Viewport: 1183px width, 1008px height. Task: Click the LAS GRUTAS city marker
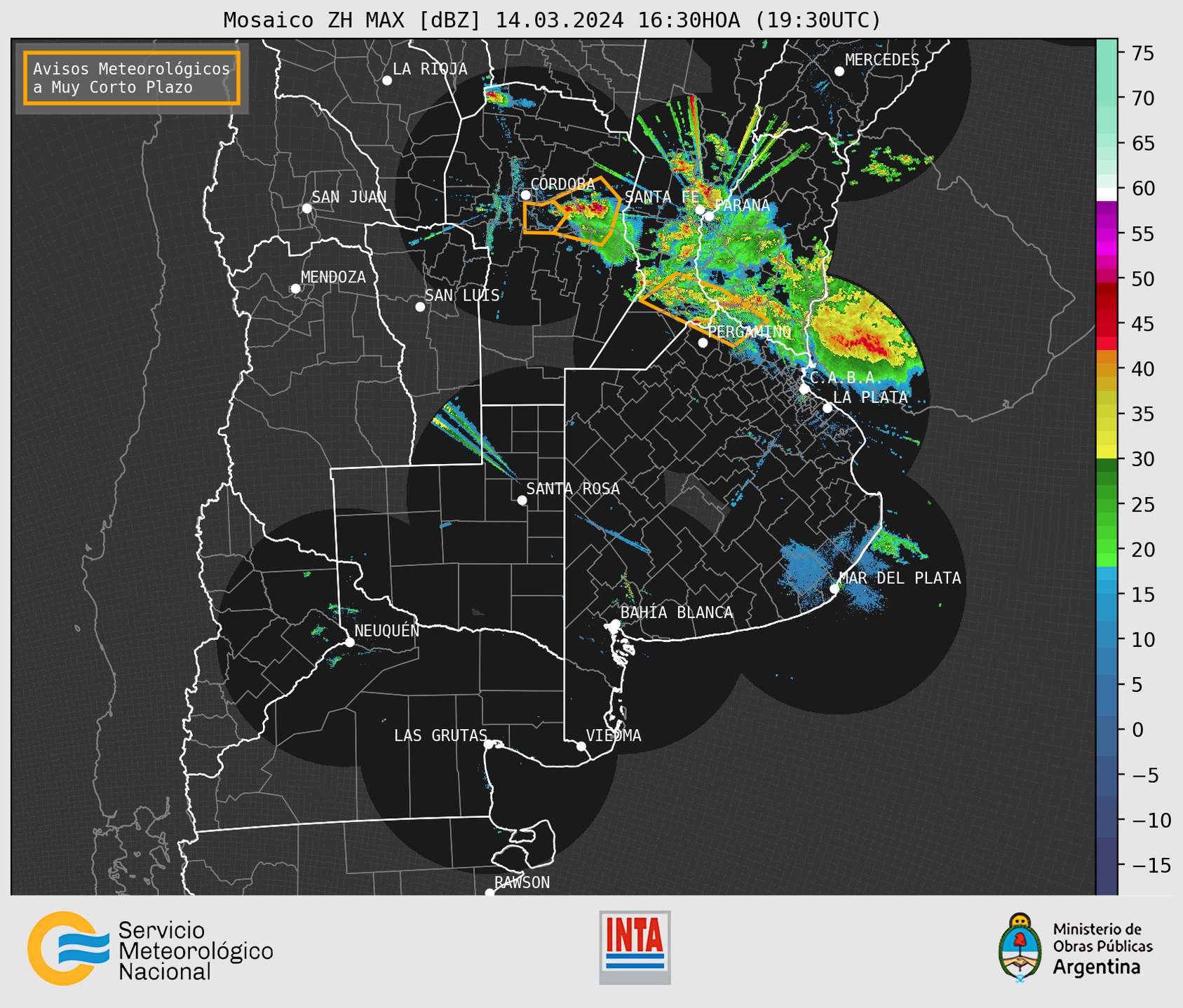pyautogui.click(x=489, y=744)
